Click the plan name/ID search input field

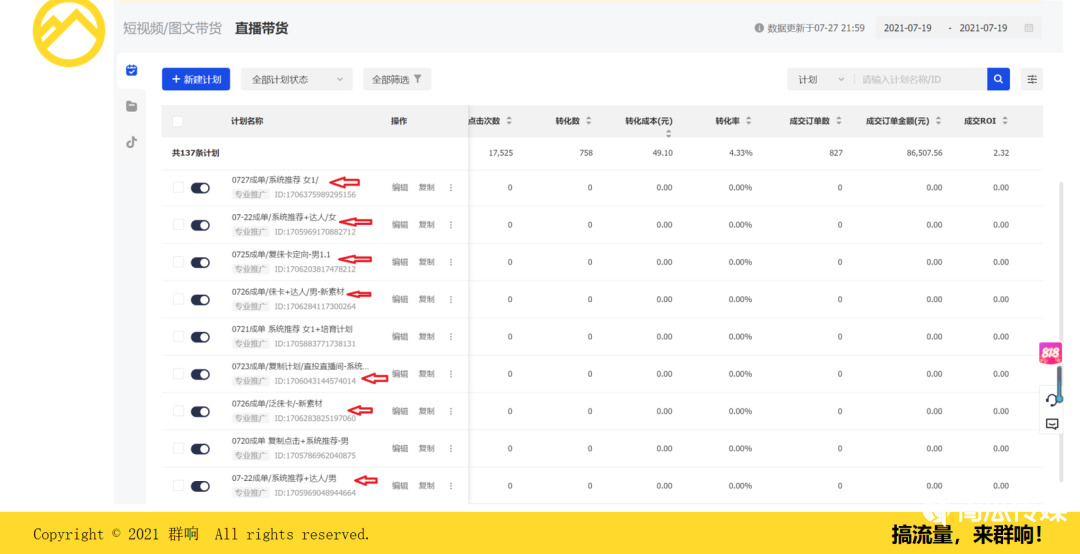pos(920,79)
